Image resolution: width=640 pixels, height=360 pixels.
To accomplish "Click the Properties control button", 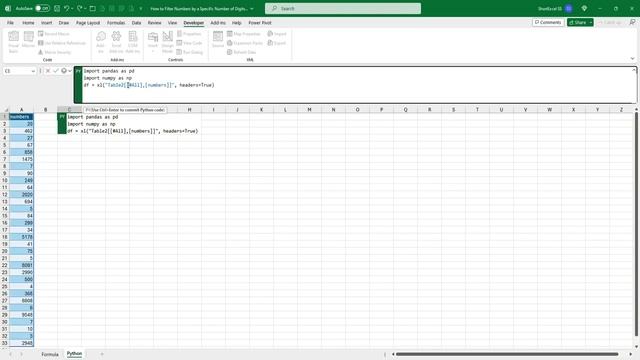I will tap(189, 34).
